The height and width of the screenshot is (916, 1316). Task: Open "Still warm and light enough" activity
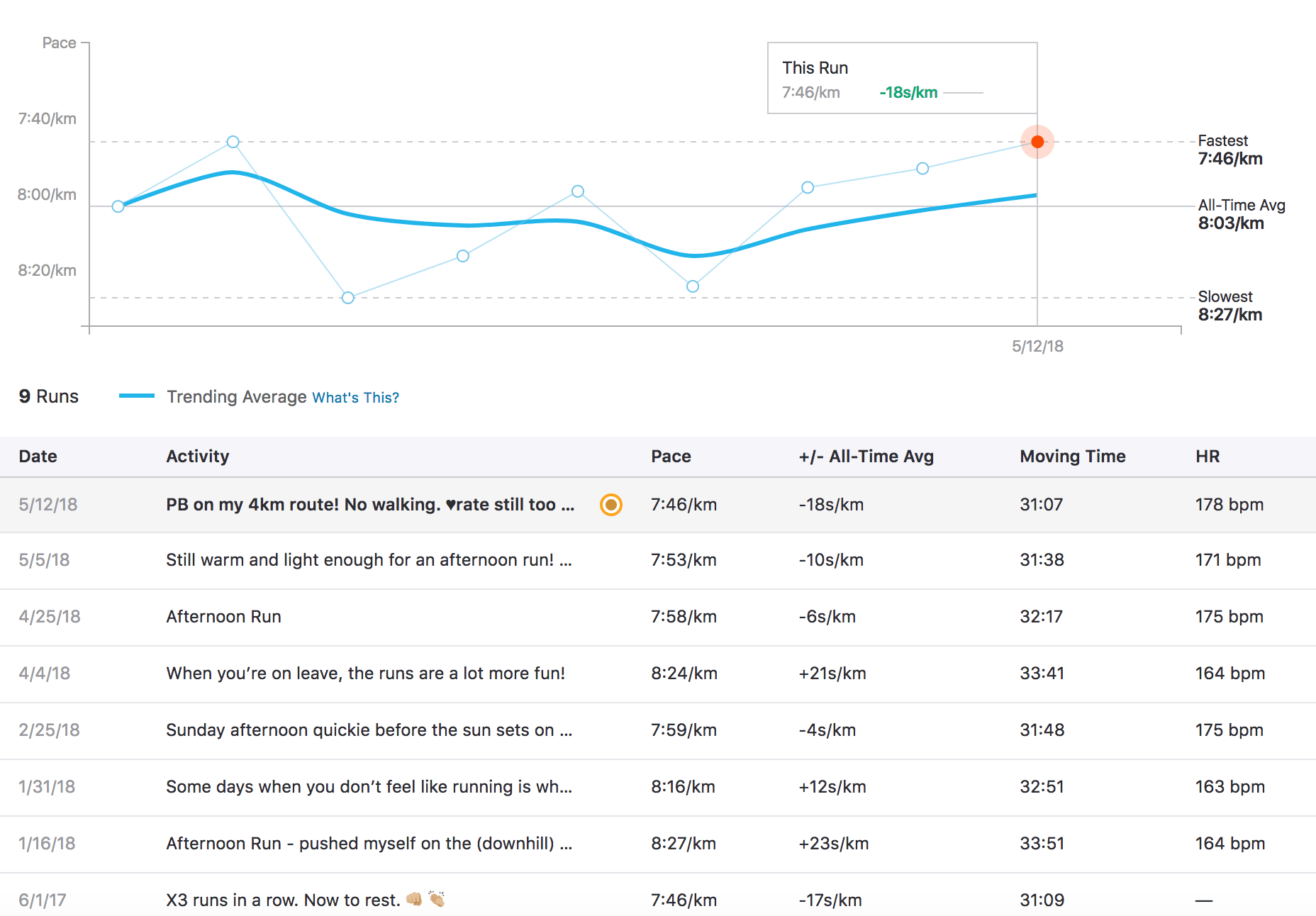coord(368,560)
